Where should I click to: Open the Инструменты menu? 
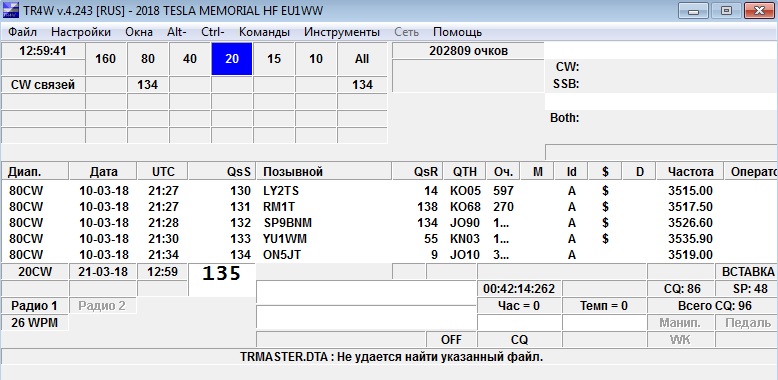click(342, 32)
